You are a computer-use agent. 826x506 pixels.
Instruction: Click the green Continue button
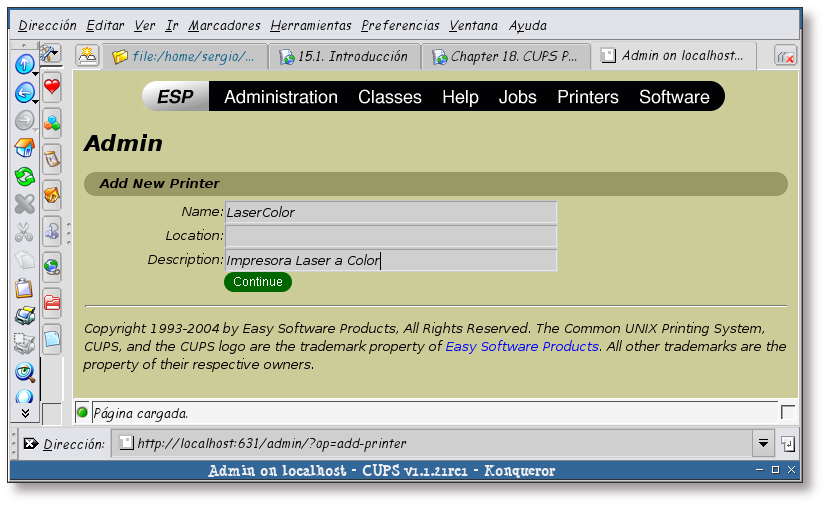pyautogui.click(x=258, y=282)
